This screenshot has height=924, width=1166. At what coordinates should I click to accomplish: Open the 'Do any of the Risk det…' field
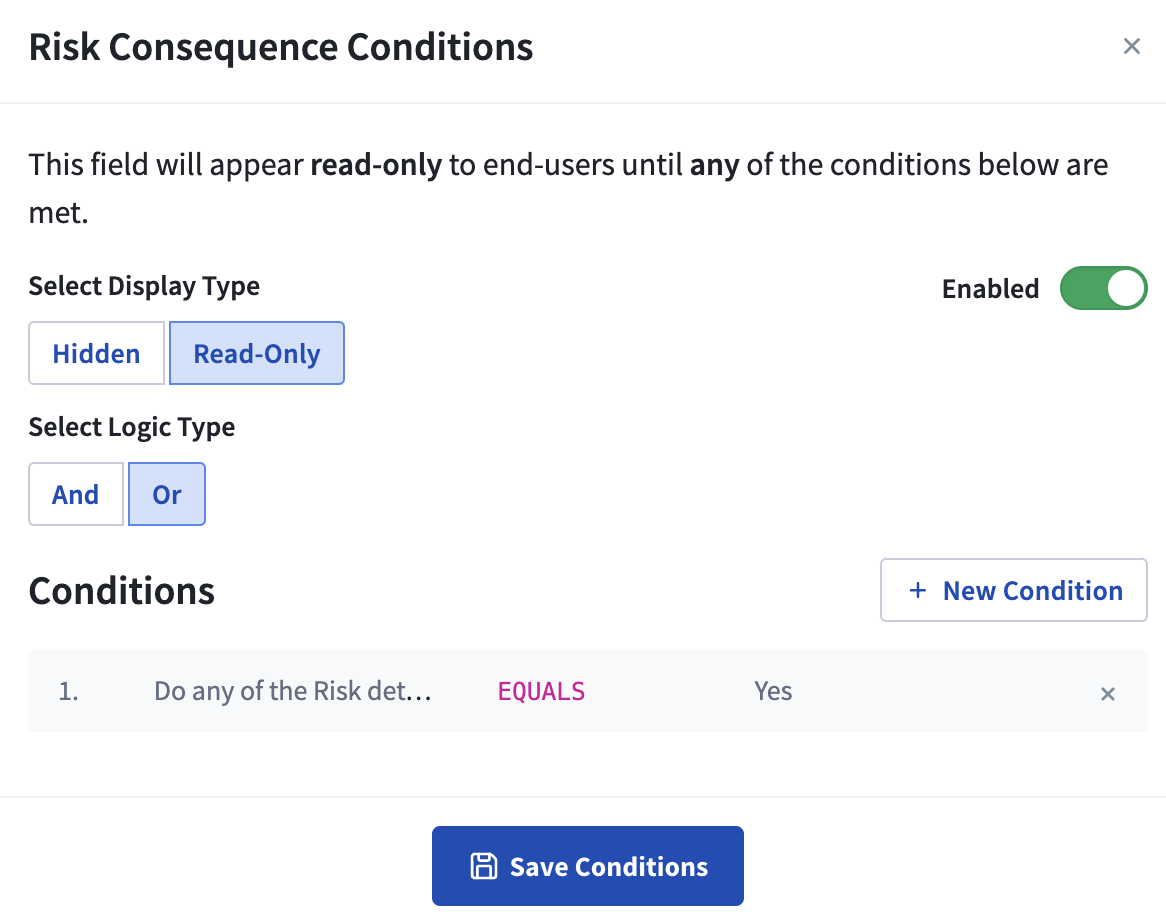(x=292, y=692)
